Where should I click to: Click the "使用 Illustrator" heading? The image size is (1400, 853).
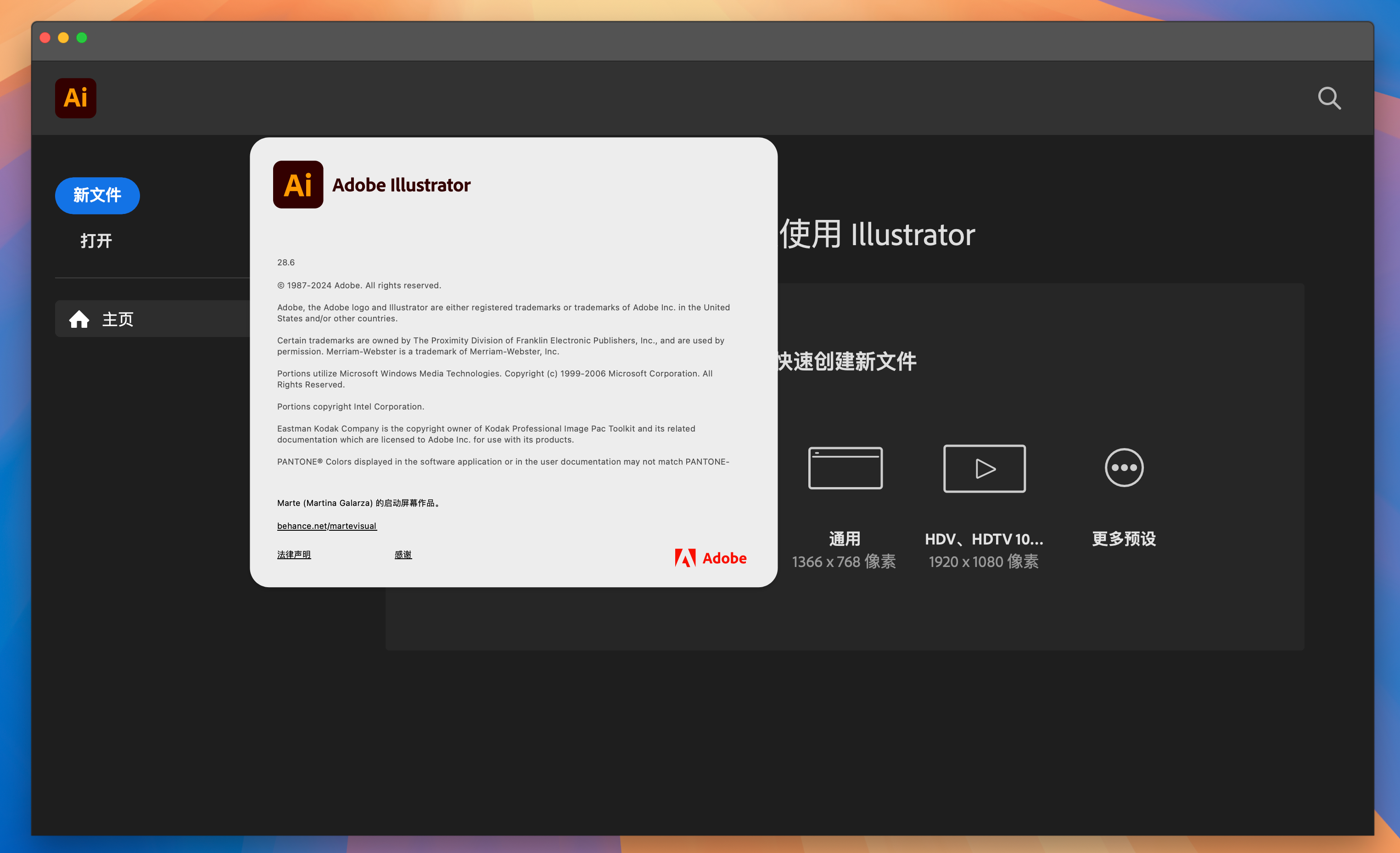pyautogui.click(x=877, y=234)
